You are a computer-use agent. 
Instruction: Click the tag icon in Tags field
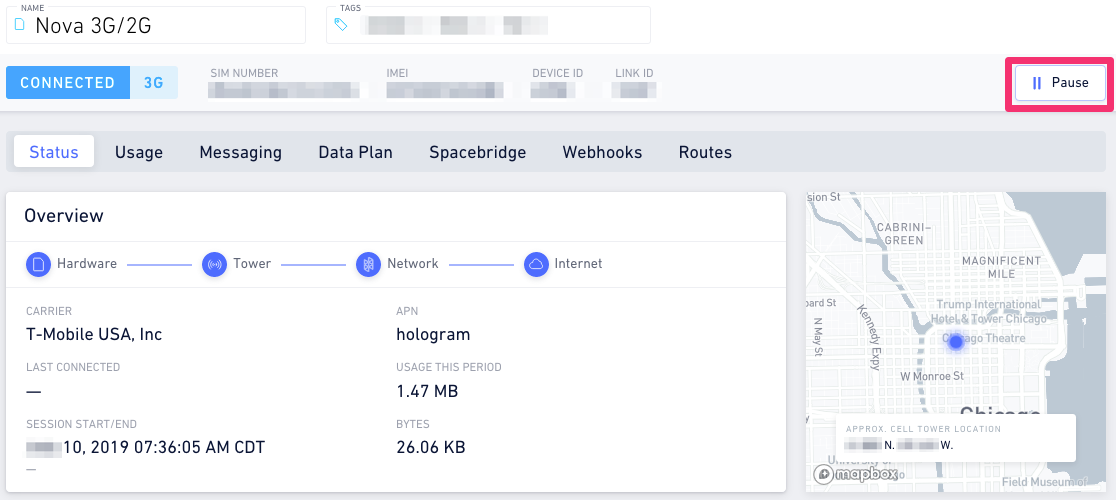tap(341, 25)
